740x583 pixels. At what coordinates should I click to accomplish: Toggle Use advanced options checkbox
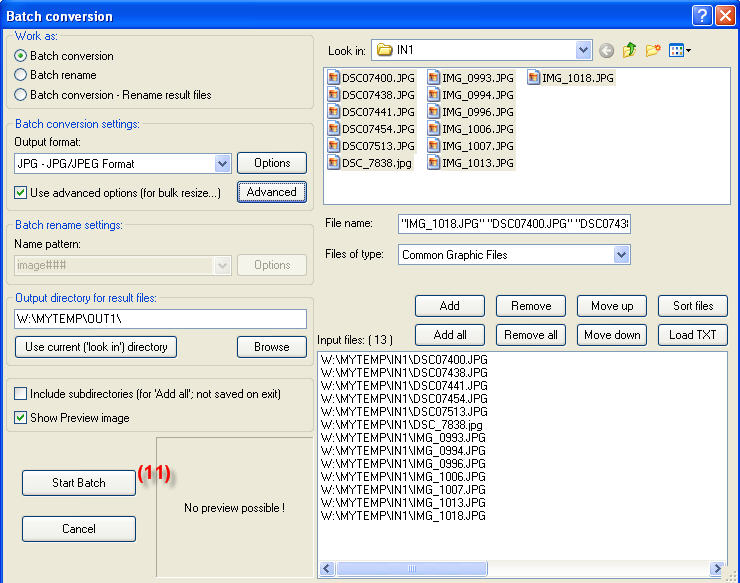pyautogui.click(x=21, y=192)
